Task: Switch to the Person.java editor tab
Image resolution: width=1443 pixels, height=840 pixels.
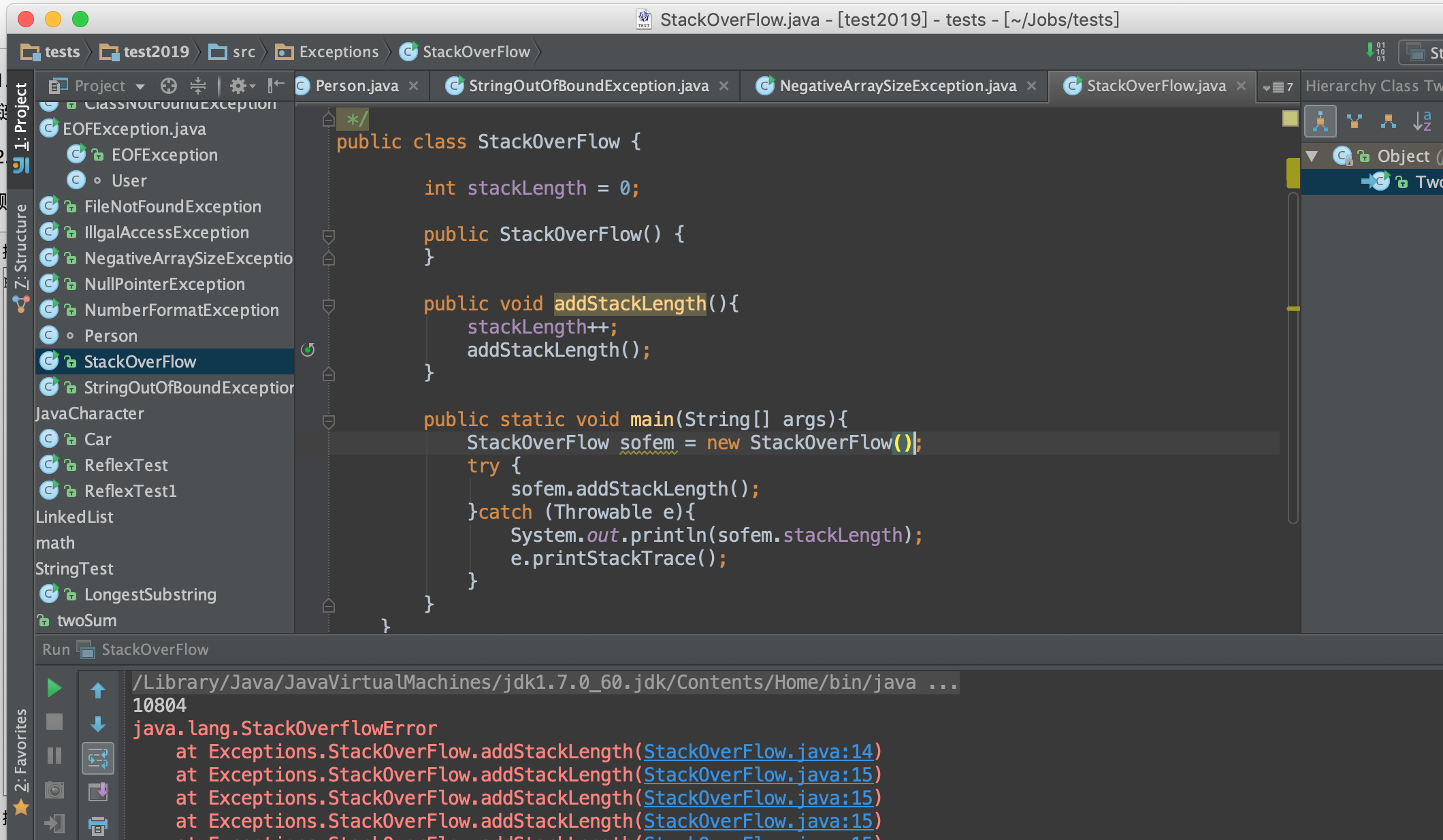Action: click(356, 86)
